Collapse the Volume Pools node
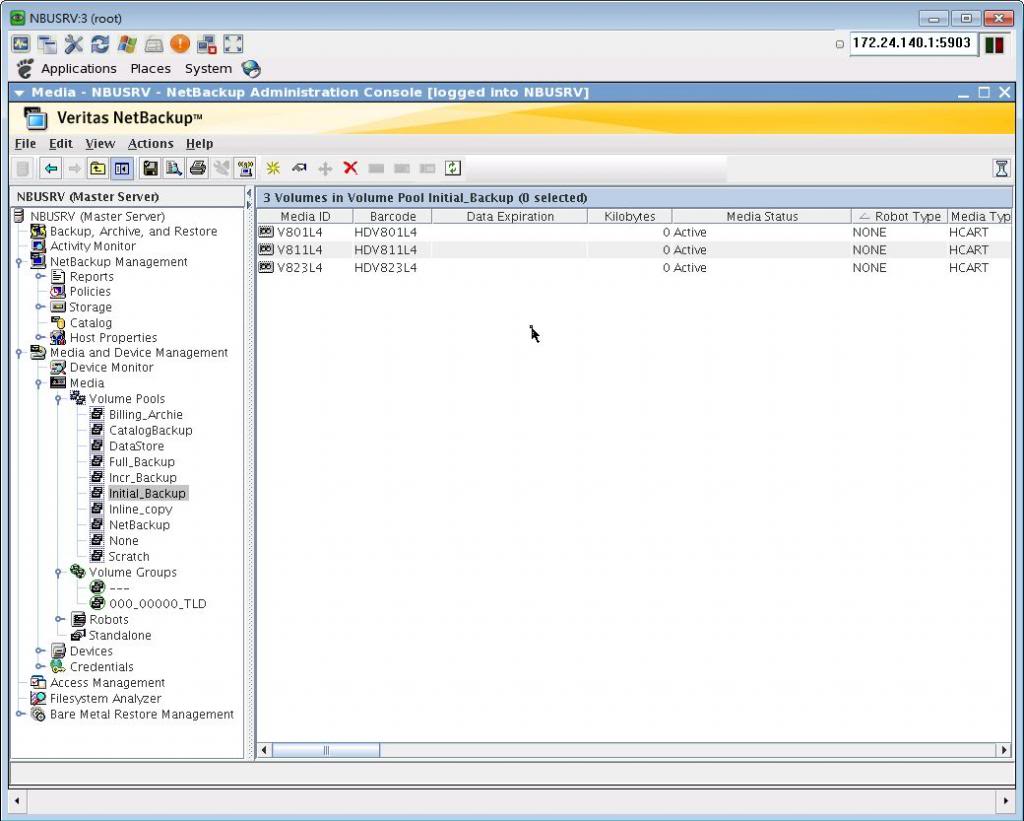 click(x=58, y=399)
